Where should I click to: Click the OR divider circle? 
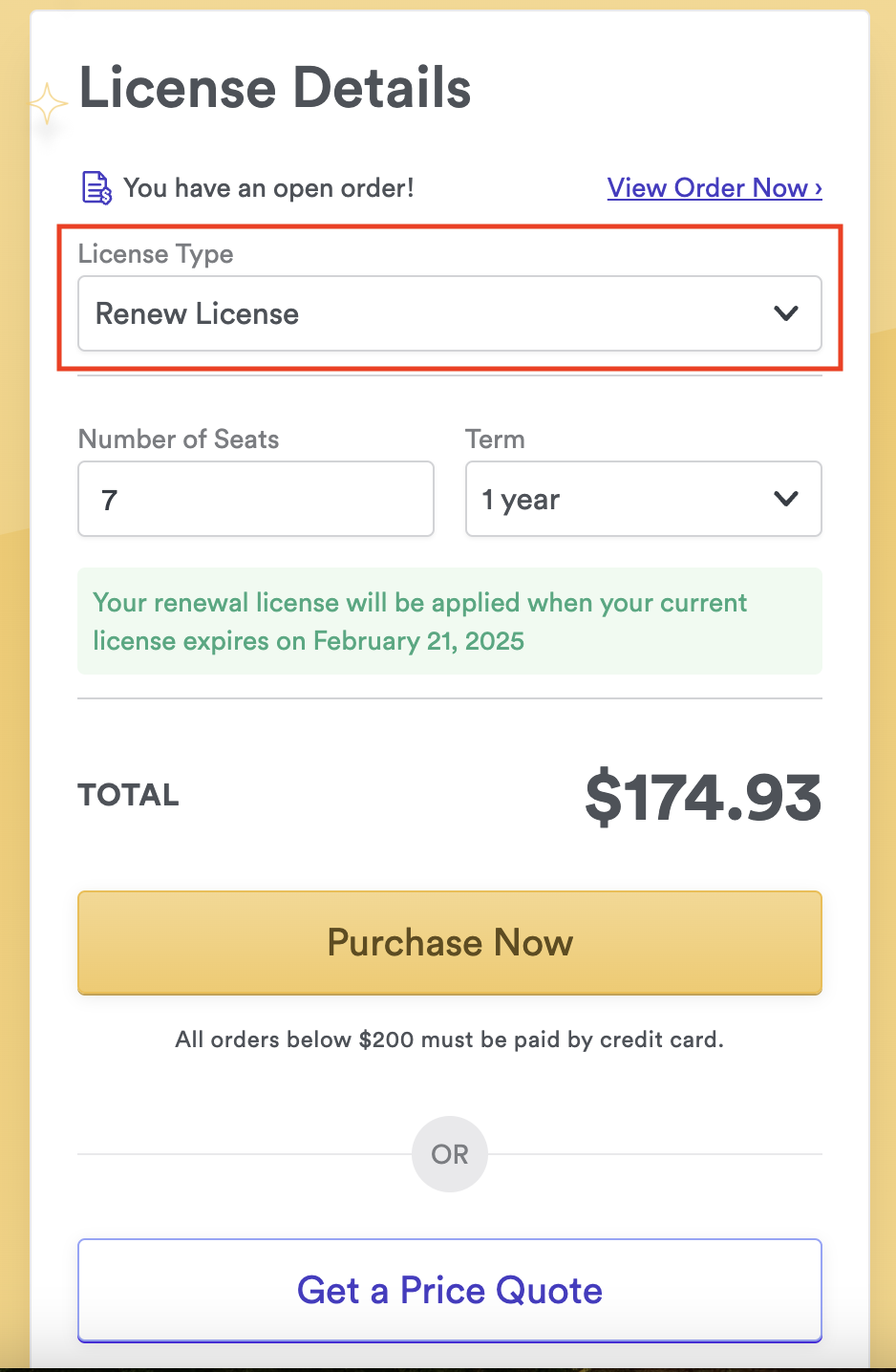(x=450, y=1154)
